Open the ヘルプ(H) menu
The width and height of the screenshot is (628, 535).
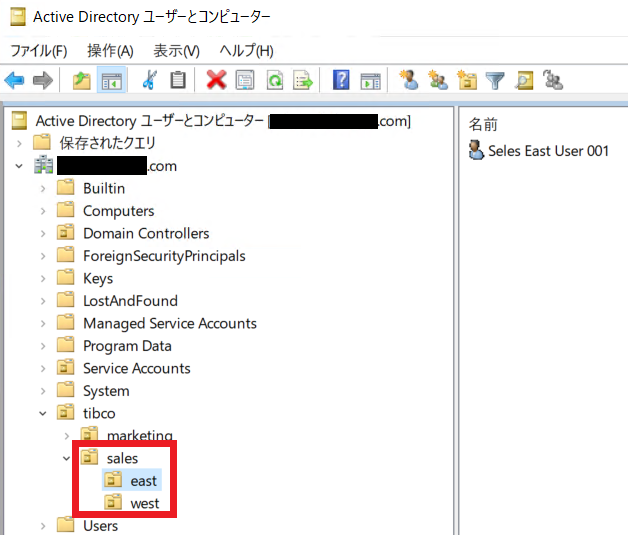click(246, 51)
